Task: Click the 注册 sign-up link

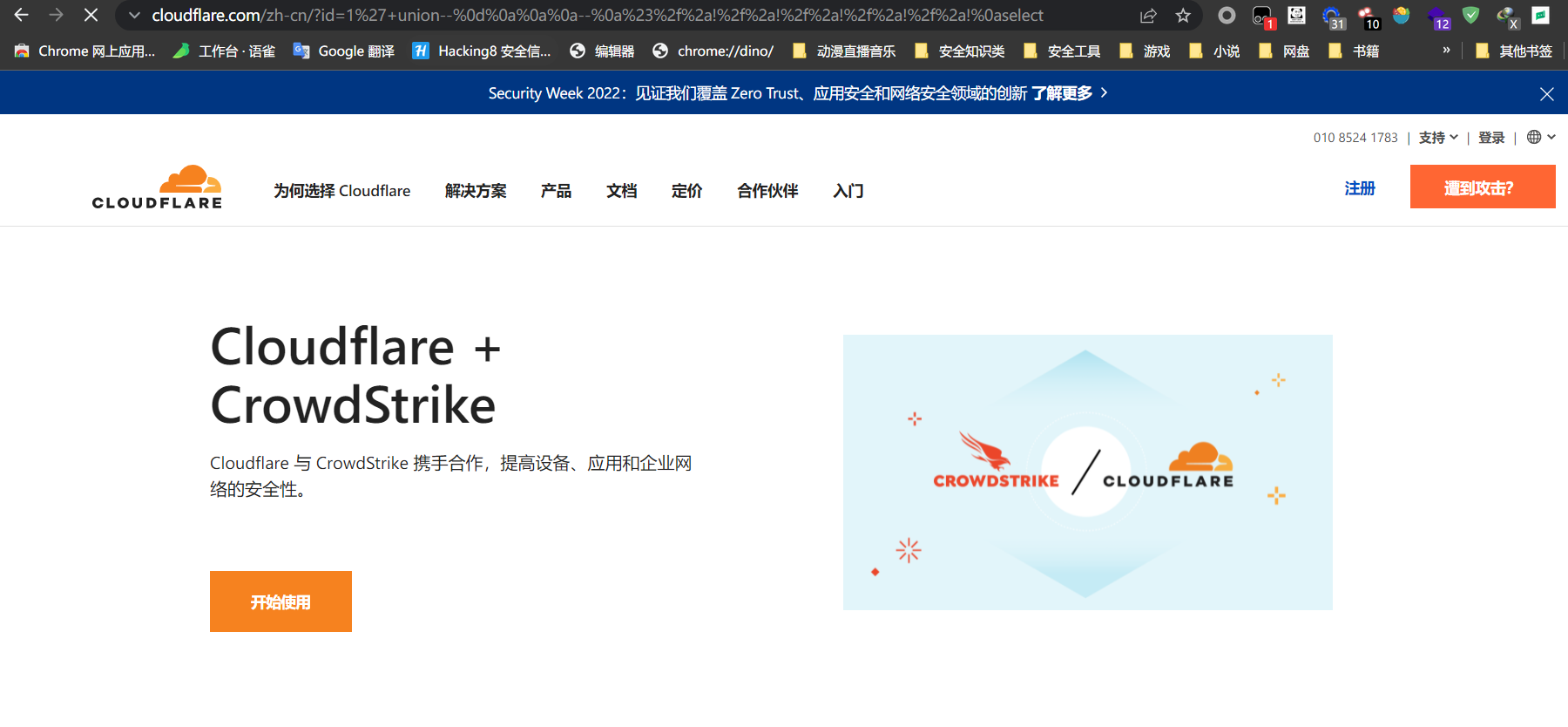Action: point(1360,188)
